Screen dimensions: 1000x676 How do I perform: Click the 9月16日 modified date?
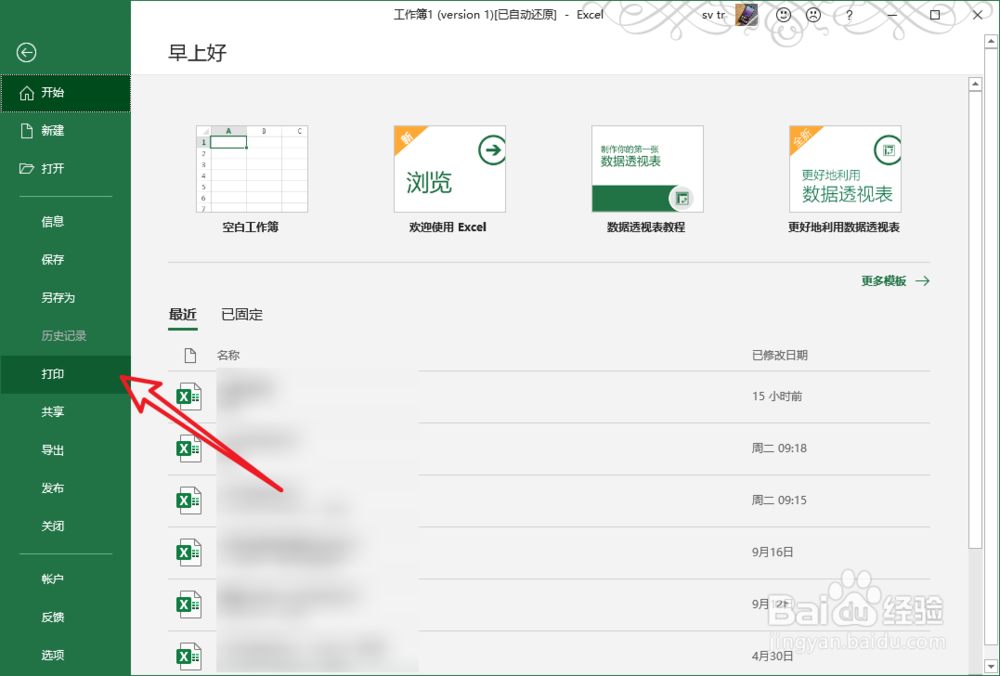point(772,552)
